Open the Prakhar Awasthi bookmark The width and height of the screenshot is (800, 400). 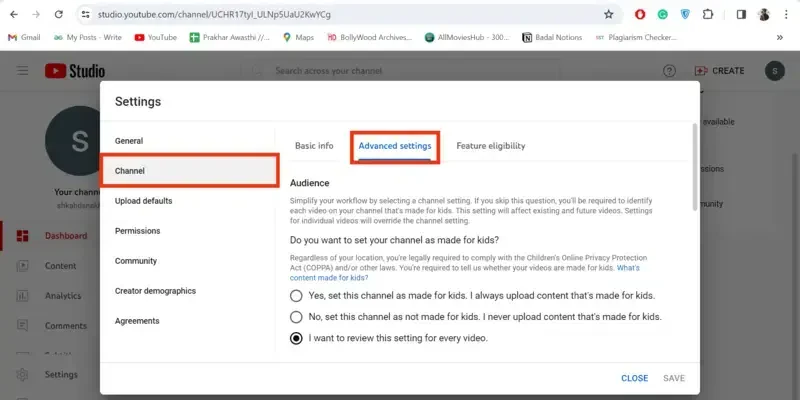point(230,37)
